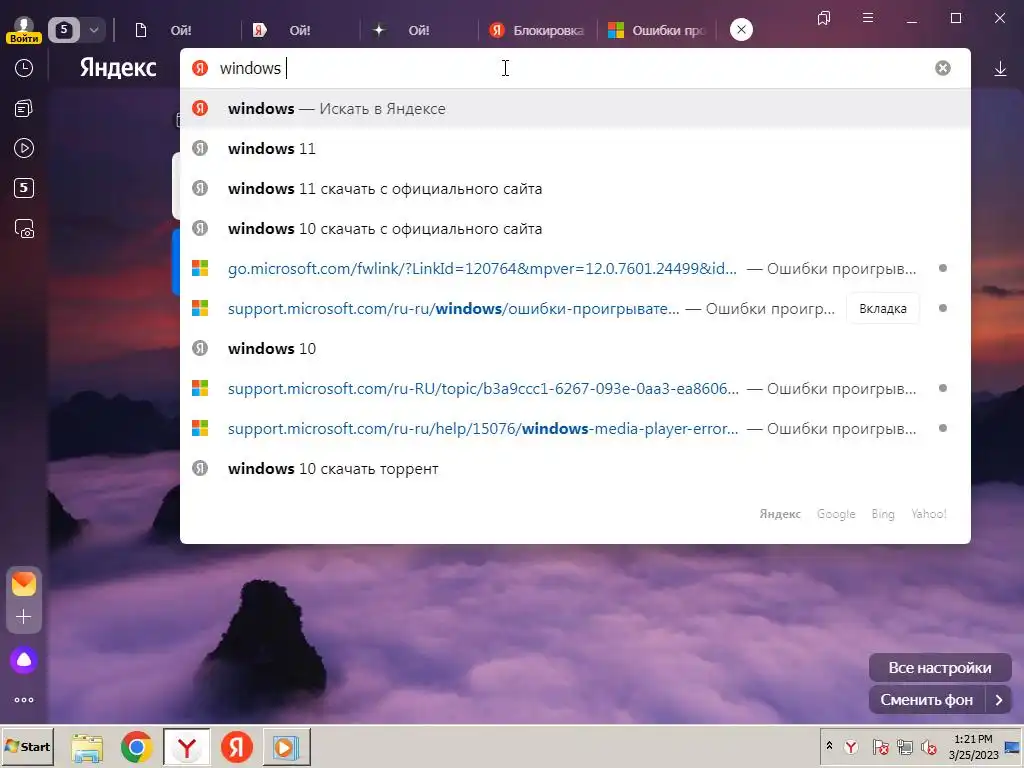Click the Яндекс logo
The image size is (1024, 768).
point(118,68)
